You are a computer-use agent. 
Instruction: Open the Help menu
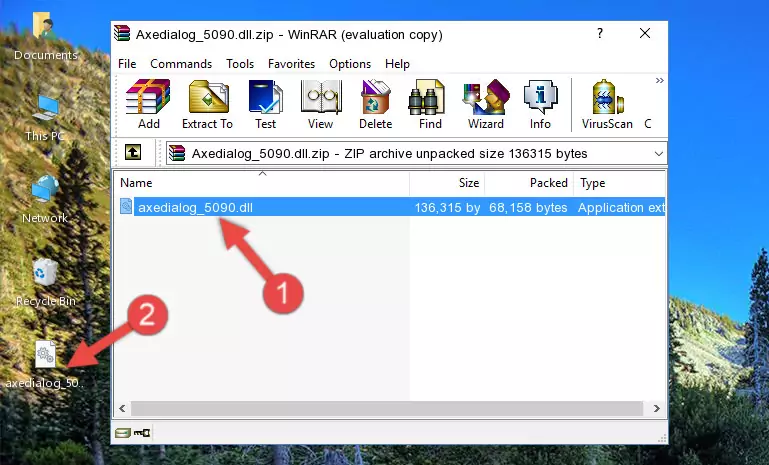pyautogui.click(x=397, y=64)
